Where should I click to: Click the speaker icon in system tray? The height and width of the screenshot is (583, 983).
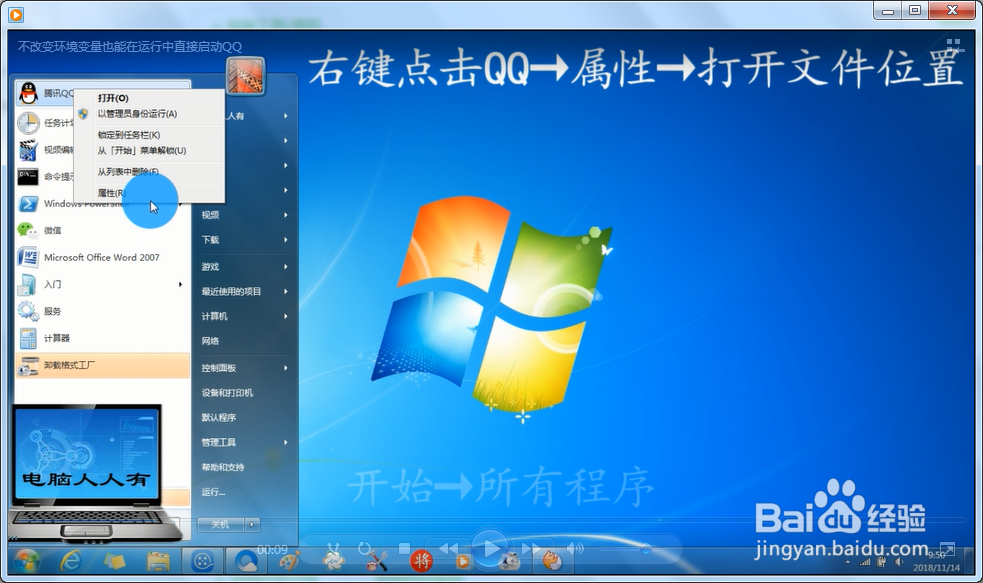click(x=898, y=562)
